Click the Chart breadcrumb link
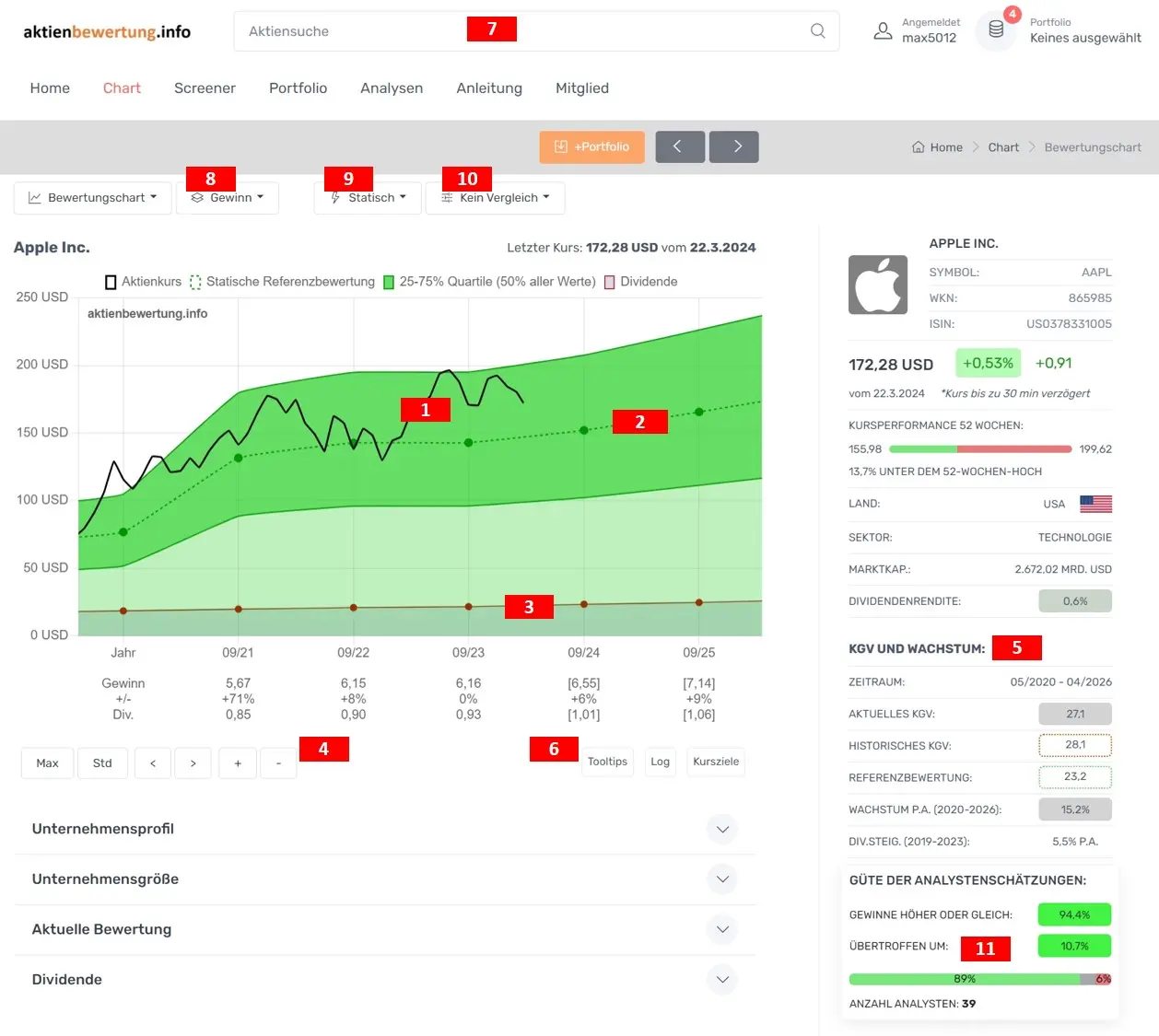Viewport: 1159px width, 1036px height. coord(1003,147)
